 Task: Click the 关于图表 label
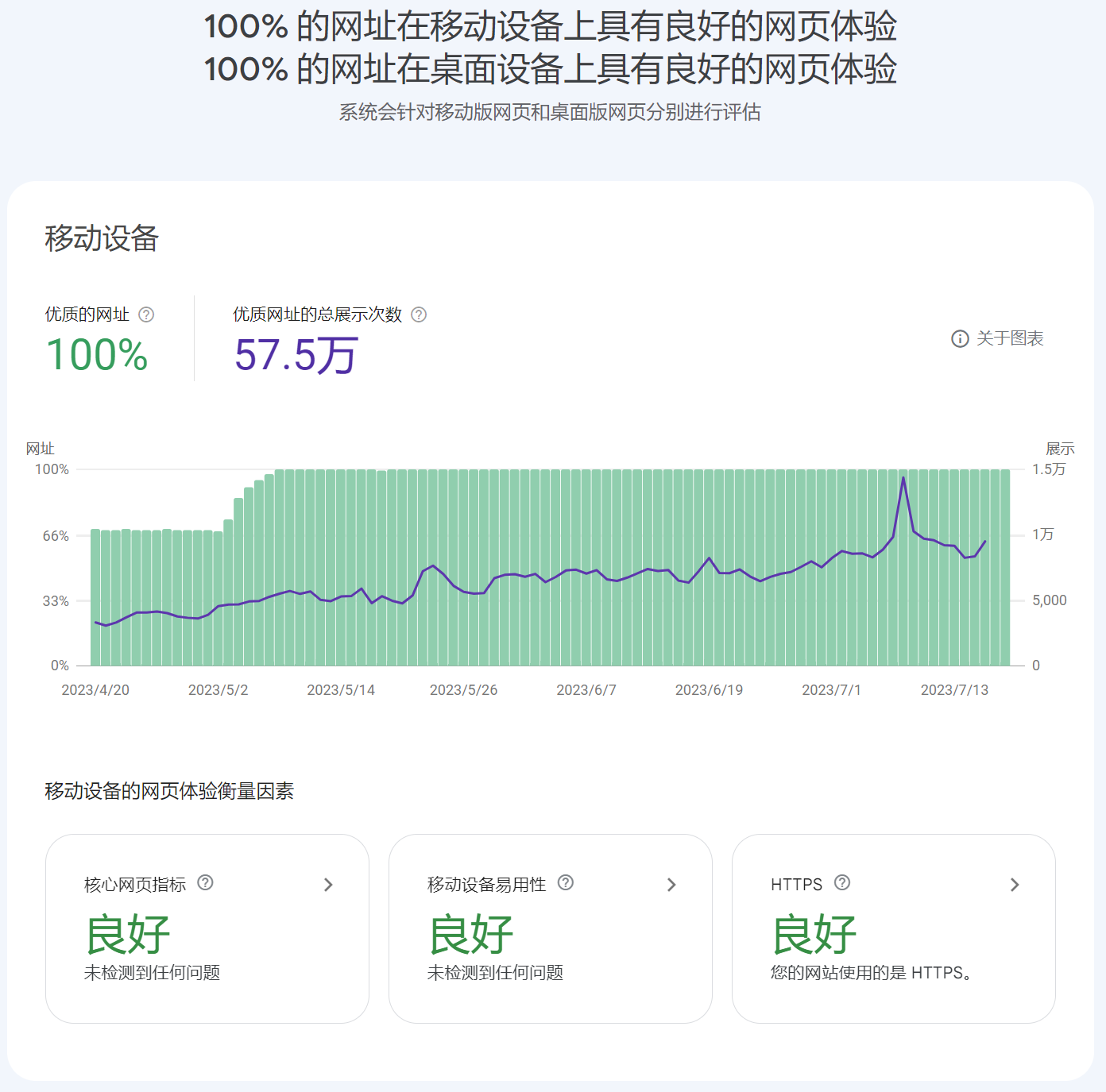click(1011, 338)
